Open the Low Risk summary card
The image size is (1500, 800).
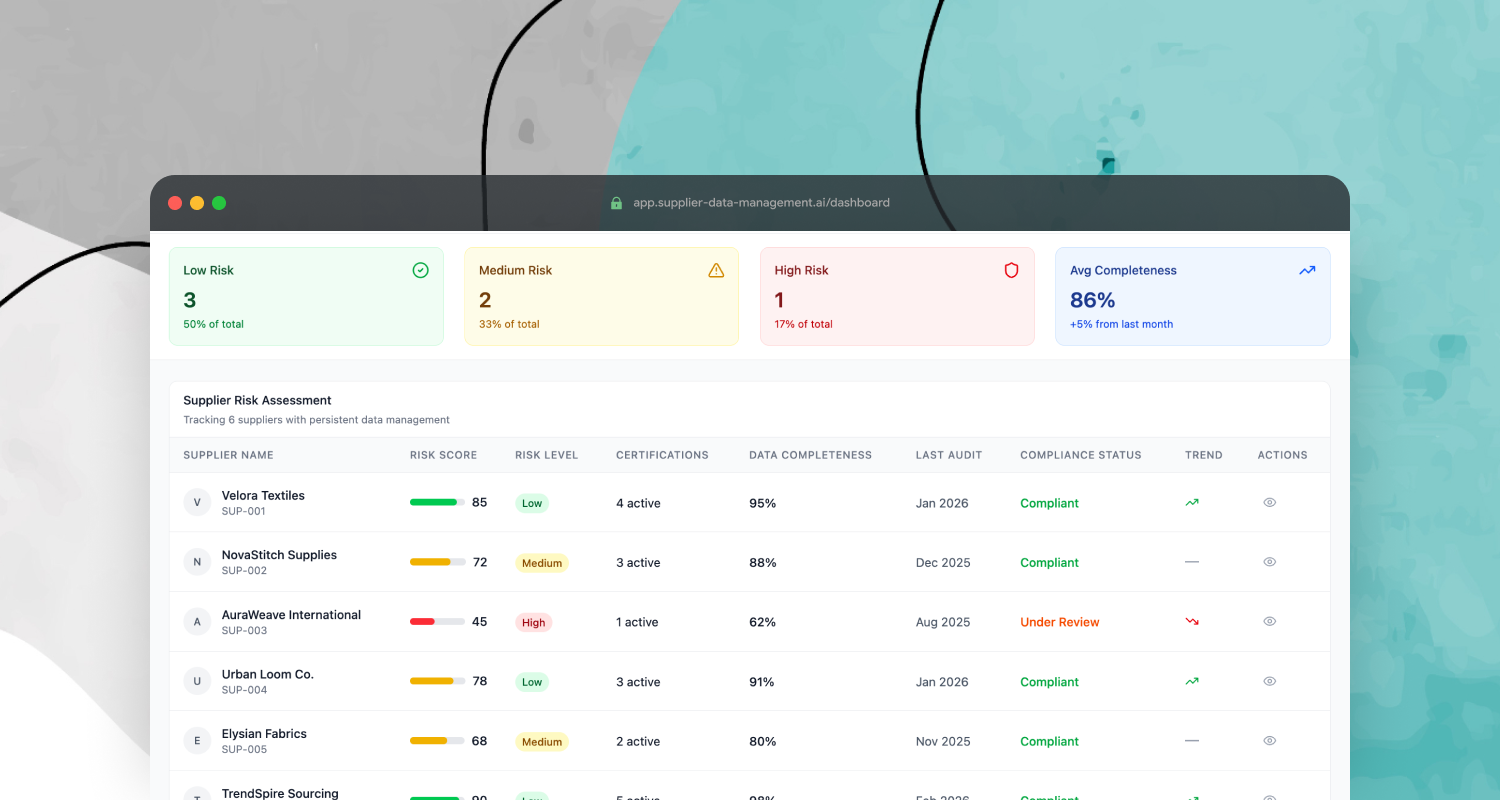(306, 296)
